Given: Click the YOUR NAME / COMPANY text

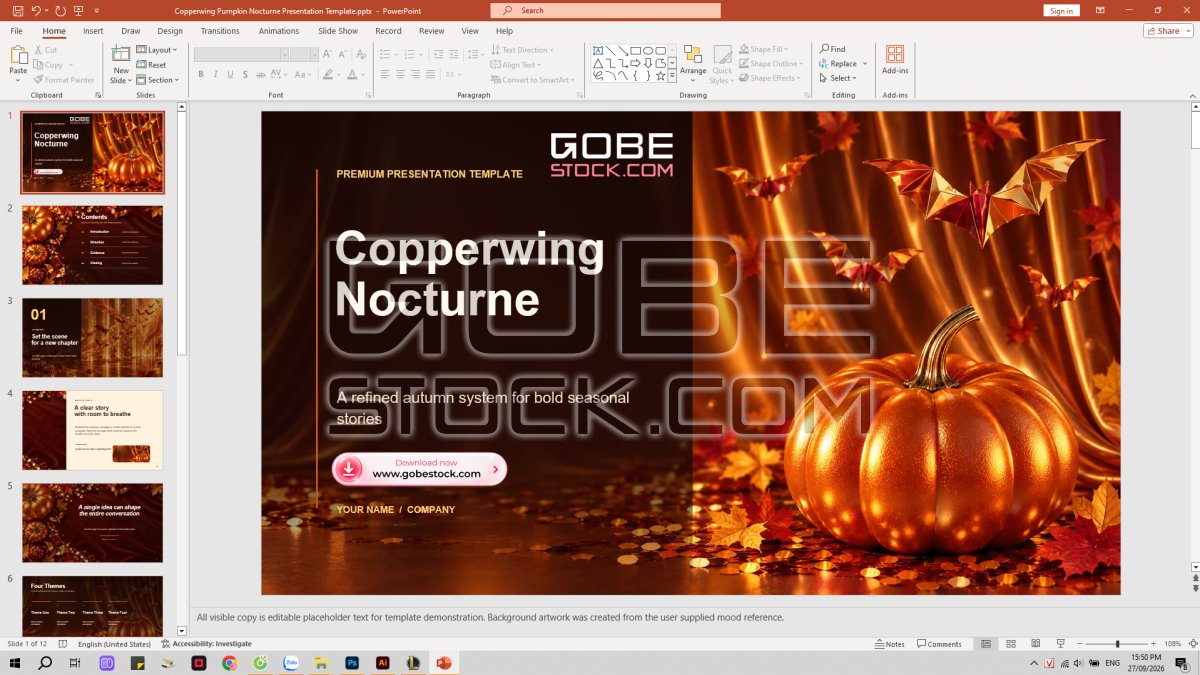Looking at the screenshot, I should (395, 510).
